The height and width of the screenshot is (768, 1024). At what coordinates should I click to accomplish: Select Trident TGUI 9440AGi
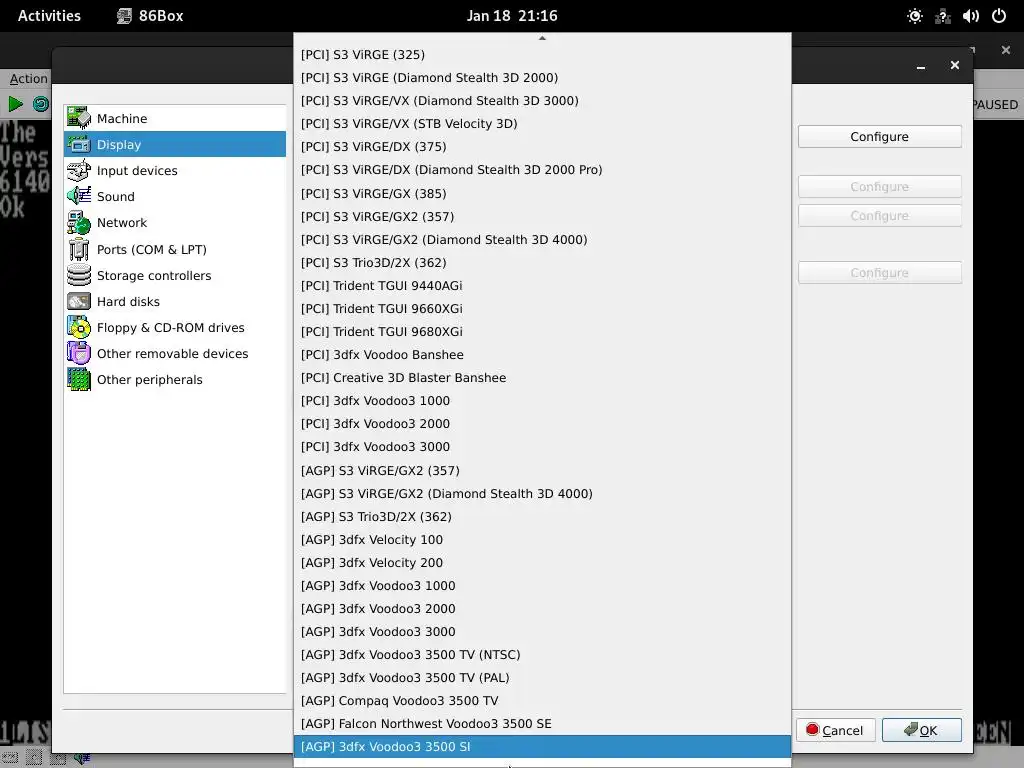click(542, 285)
